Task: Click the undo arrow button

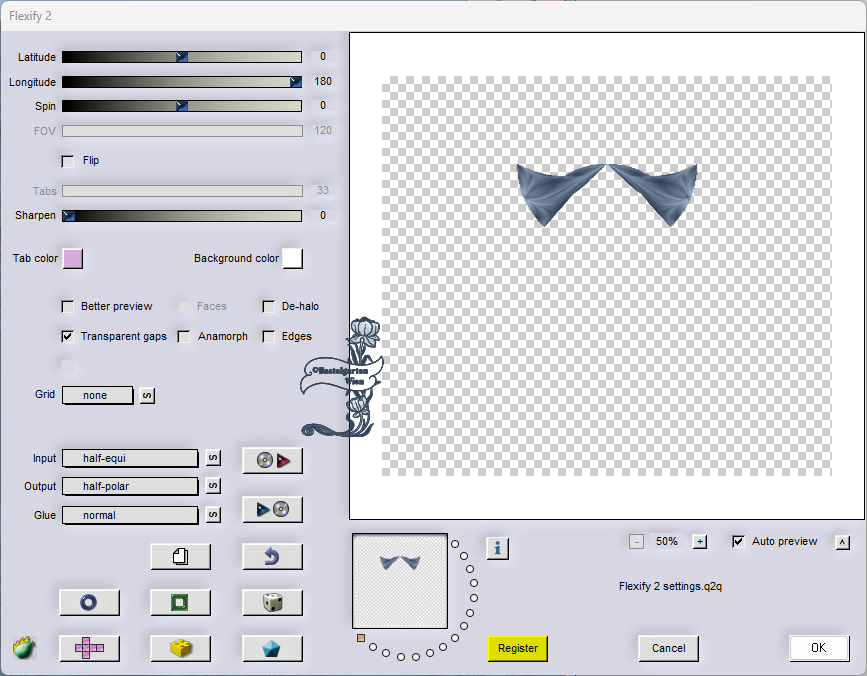Action: coord(272,556)
